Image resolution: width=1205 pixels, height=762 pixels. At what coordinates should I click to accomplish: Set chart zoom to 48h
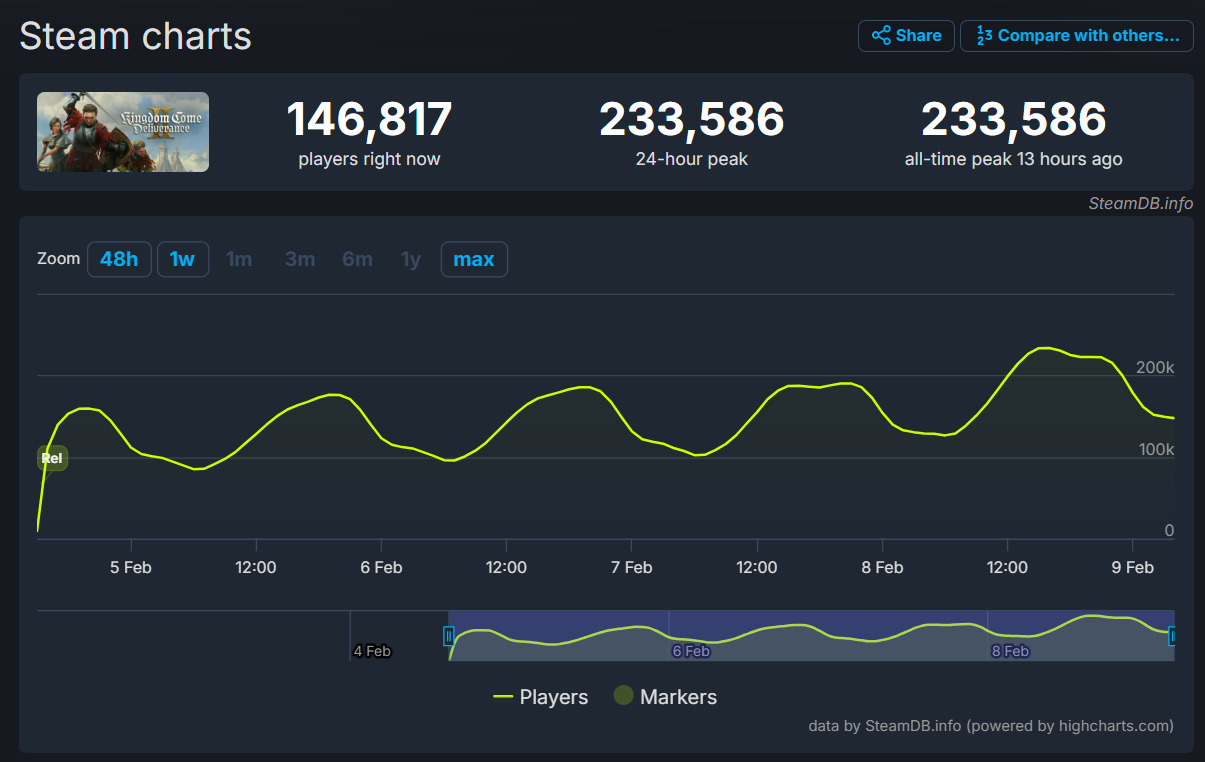[x=119, y=260]
